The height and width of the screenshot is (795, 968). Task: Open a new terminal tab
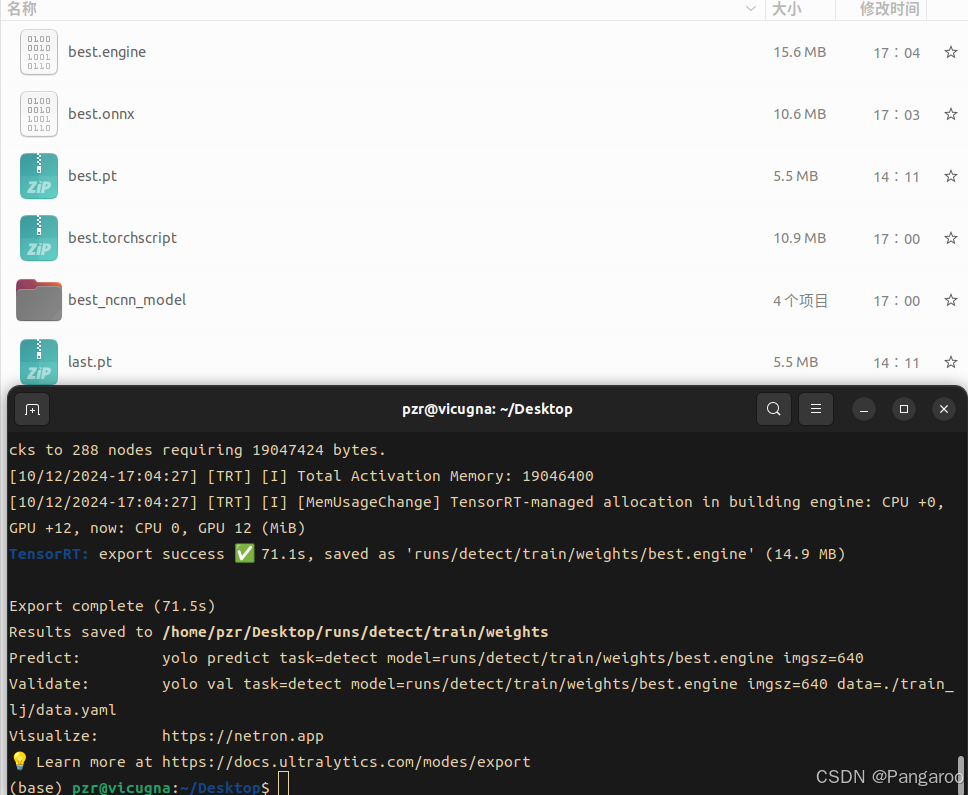click(x=32, y=409)
